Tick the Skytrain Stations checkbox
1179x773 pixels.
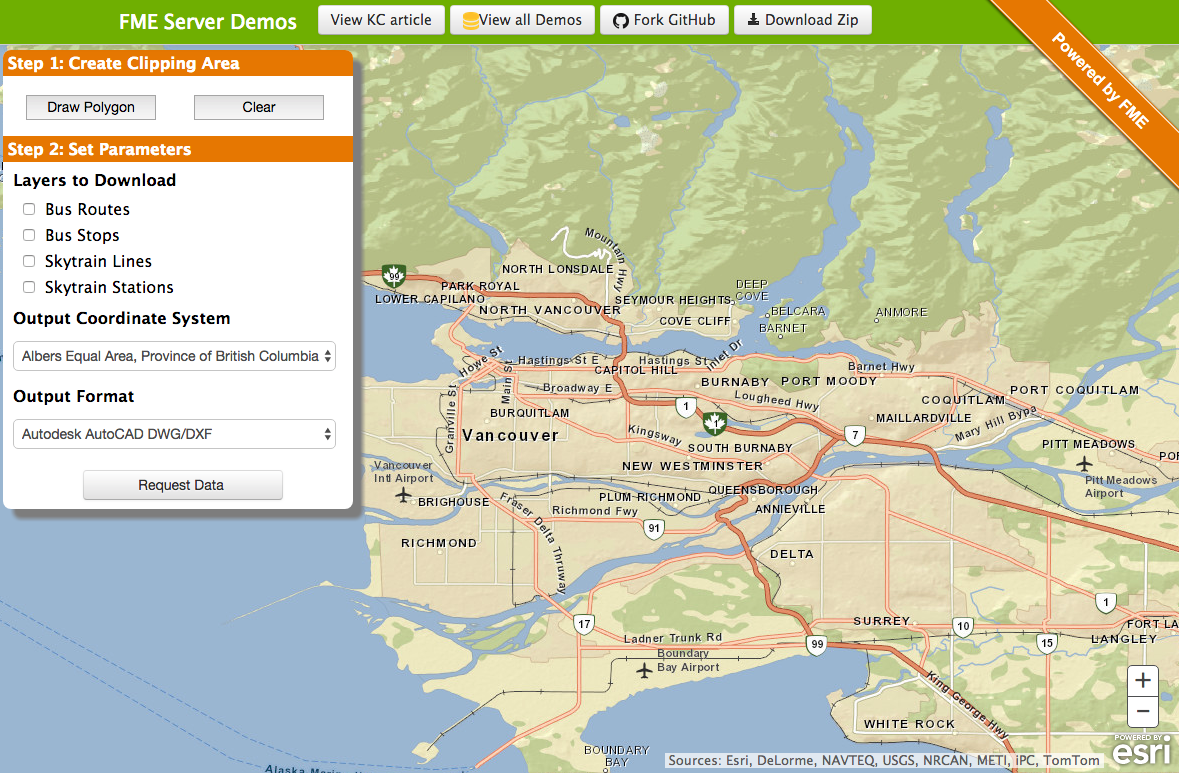29,287
